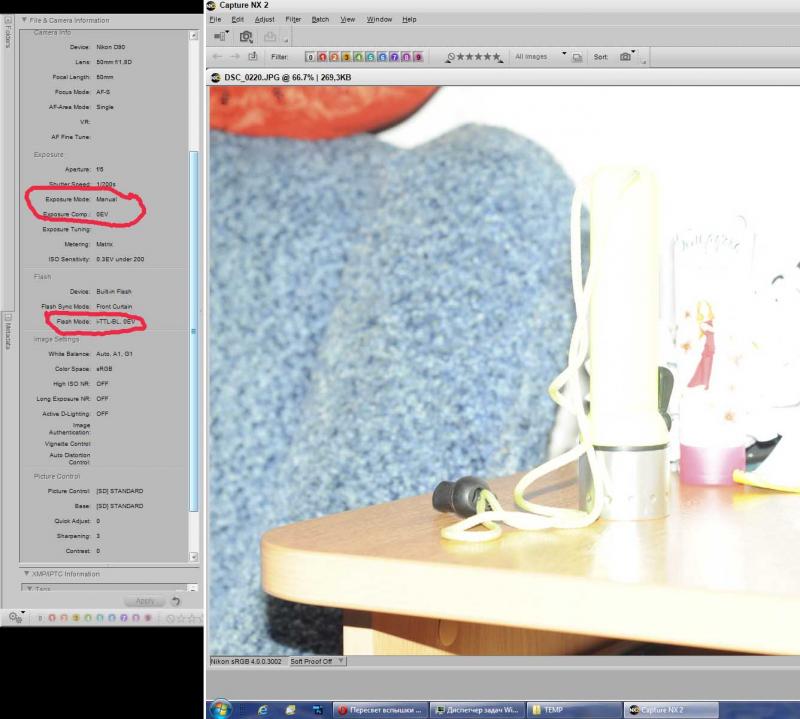The height and width of the screenshot is (719, 800).
Task: Filter by purple label 7
Action: click(394, 57)
